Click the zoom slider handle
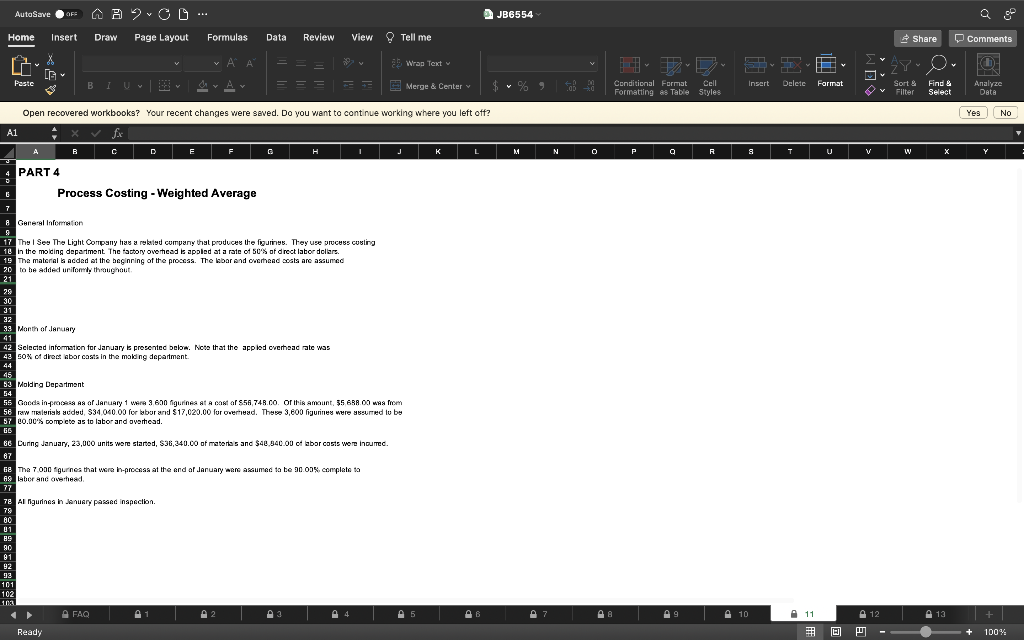Viewport: 1024px width, 640px height. (x=925, y=632)
